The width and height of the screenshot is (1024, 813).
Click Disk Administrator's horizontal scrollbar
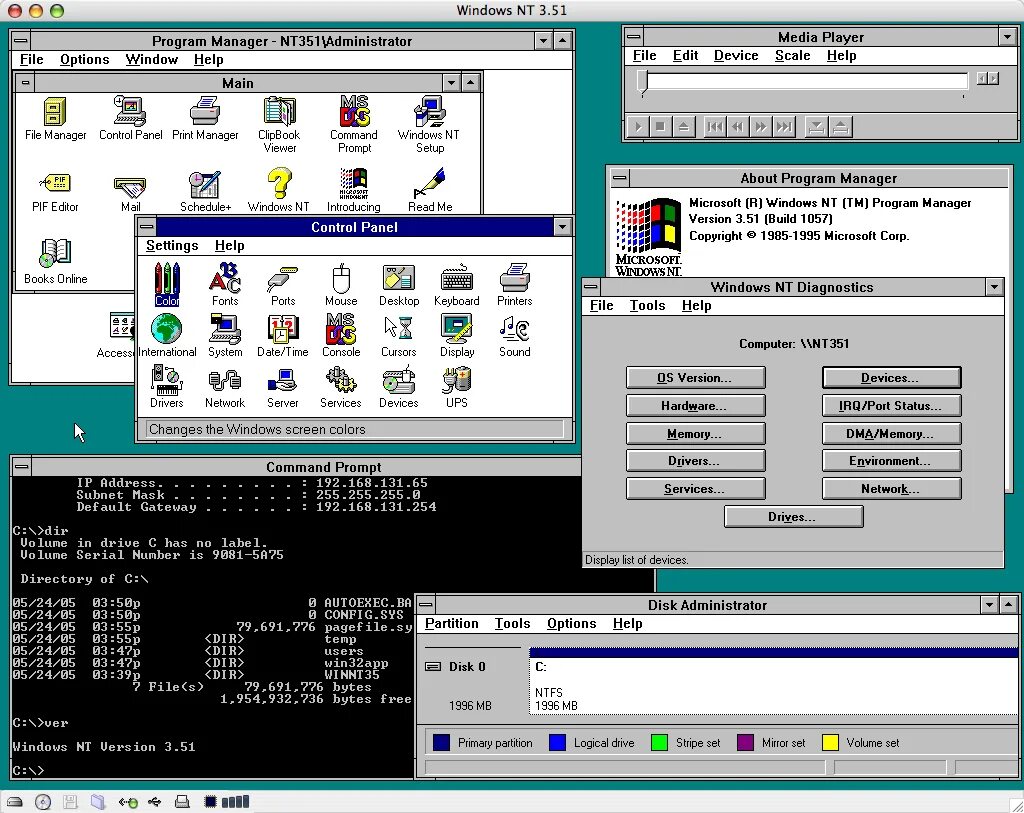[x=700, y=765]
